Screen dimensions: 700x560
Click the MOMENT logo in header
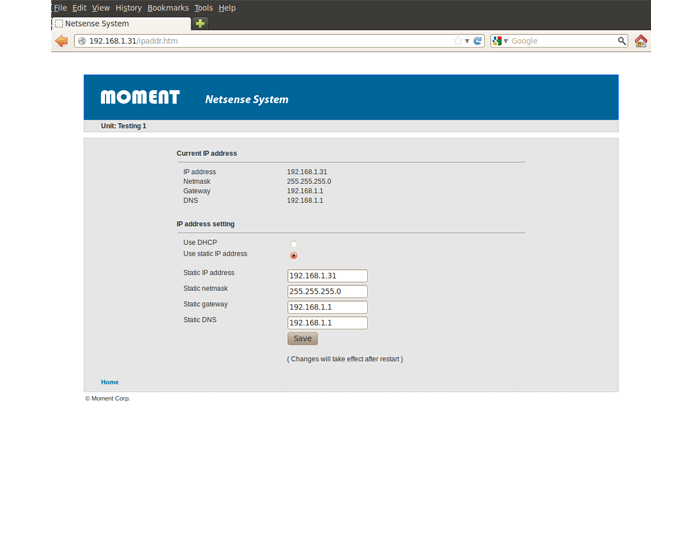click(x=140, y=98)
